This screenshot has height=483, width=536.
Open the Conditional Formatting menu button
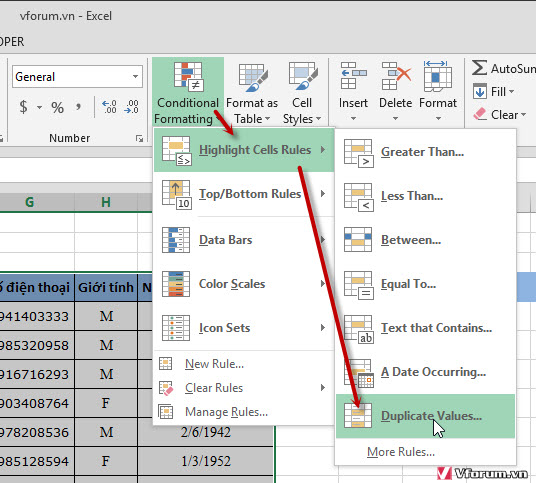[x=188, y=92]
